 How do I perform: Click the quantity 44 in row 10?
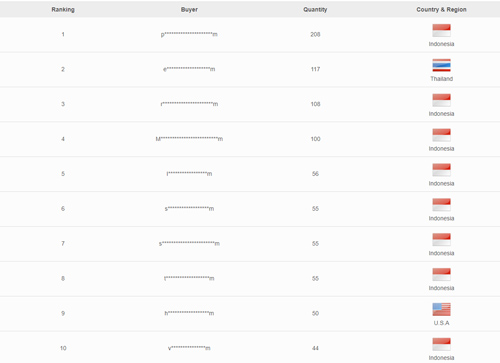point(315,348)
